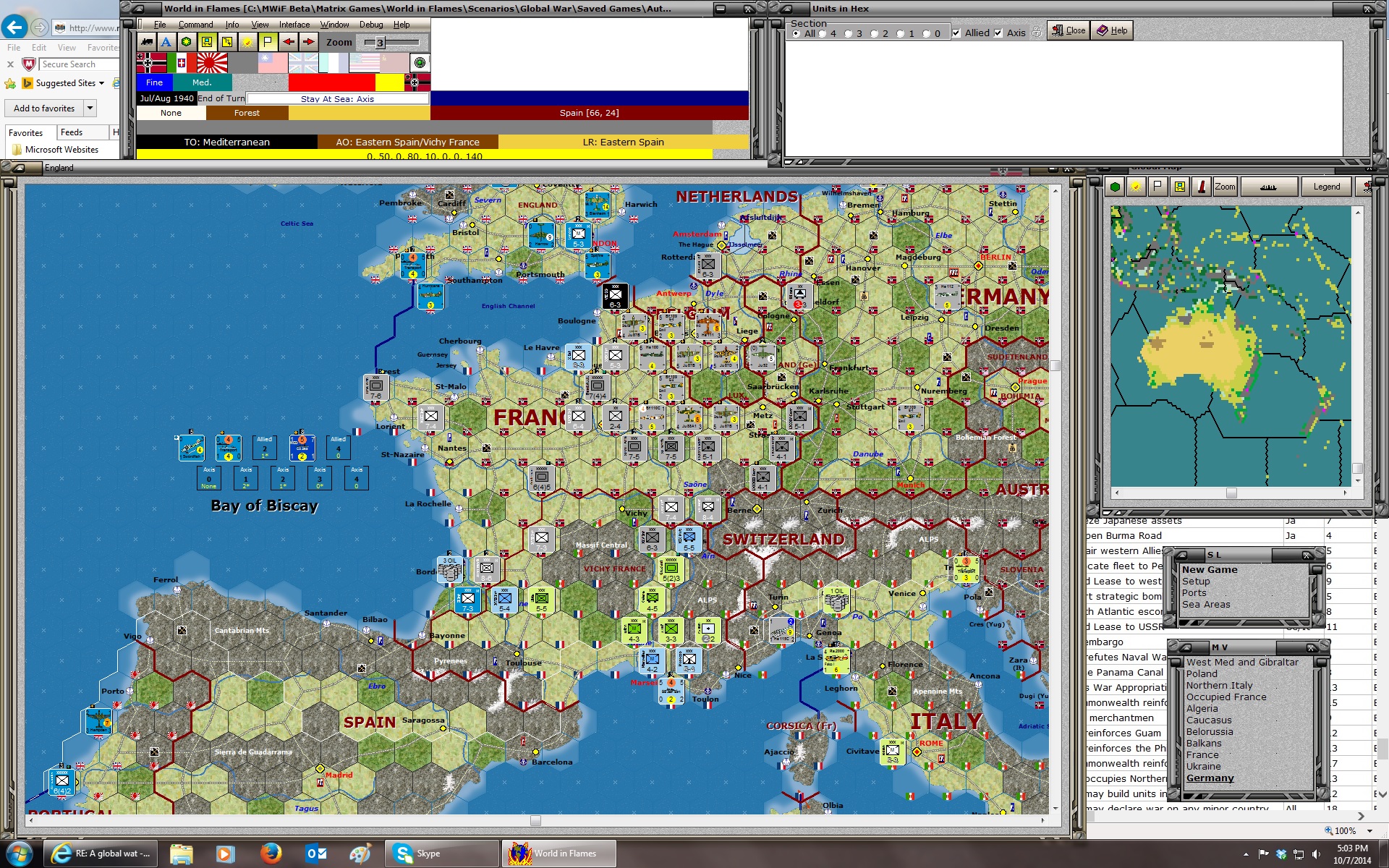Viewport: 1389px width, 868px height.
Task: Click the green hexagon toolbar button
Action: (187, 42)
